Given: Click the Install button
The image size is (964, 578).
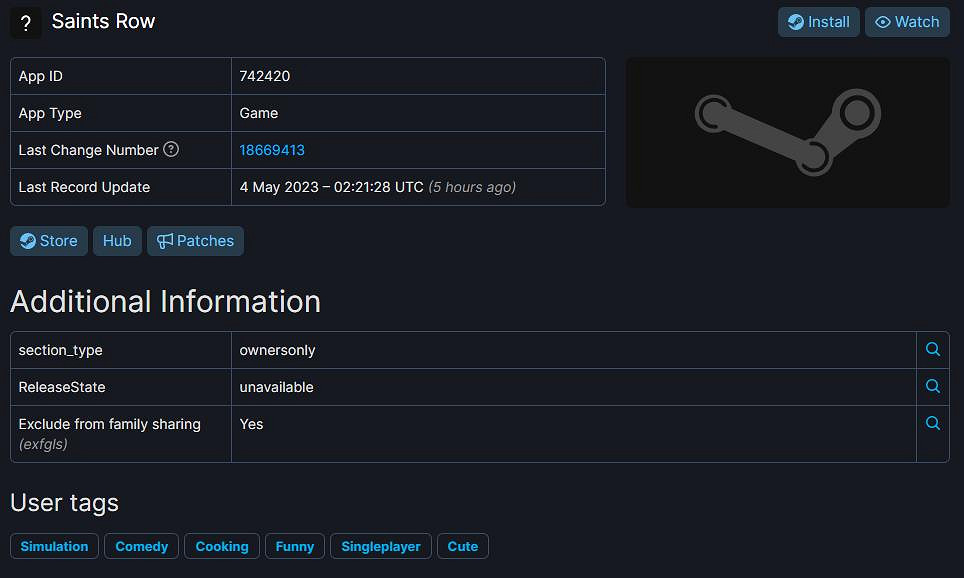Looking at the screenshot, I should [818, 22].
